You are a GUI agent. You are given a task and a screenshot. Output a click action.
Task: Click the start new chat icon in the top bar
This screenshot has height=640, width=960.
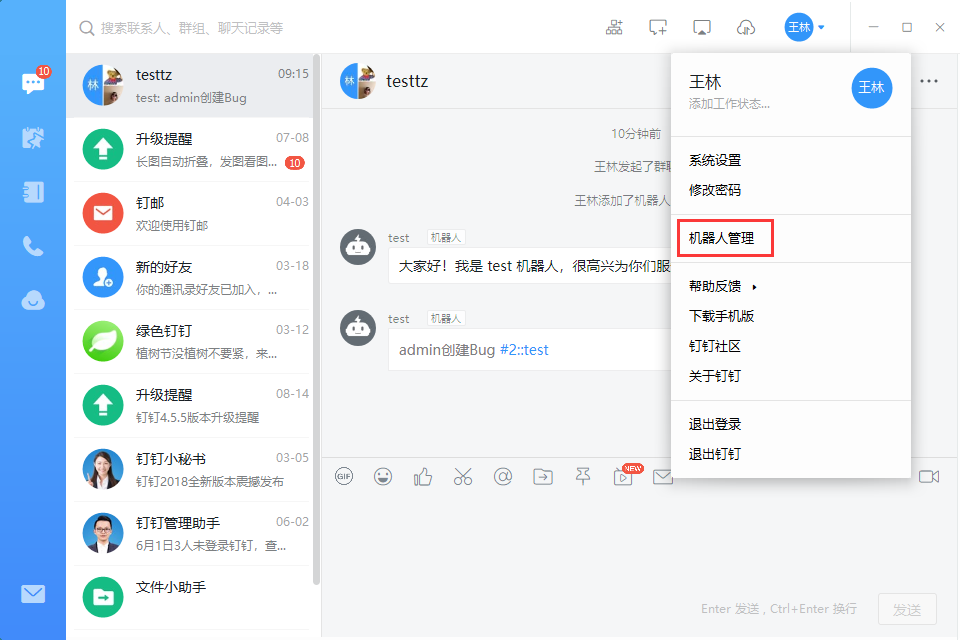click(x=658, y=28)
